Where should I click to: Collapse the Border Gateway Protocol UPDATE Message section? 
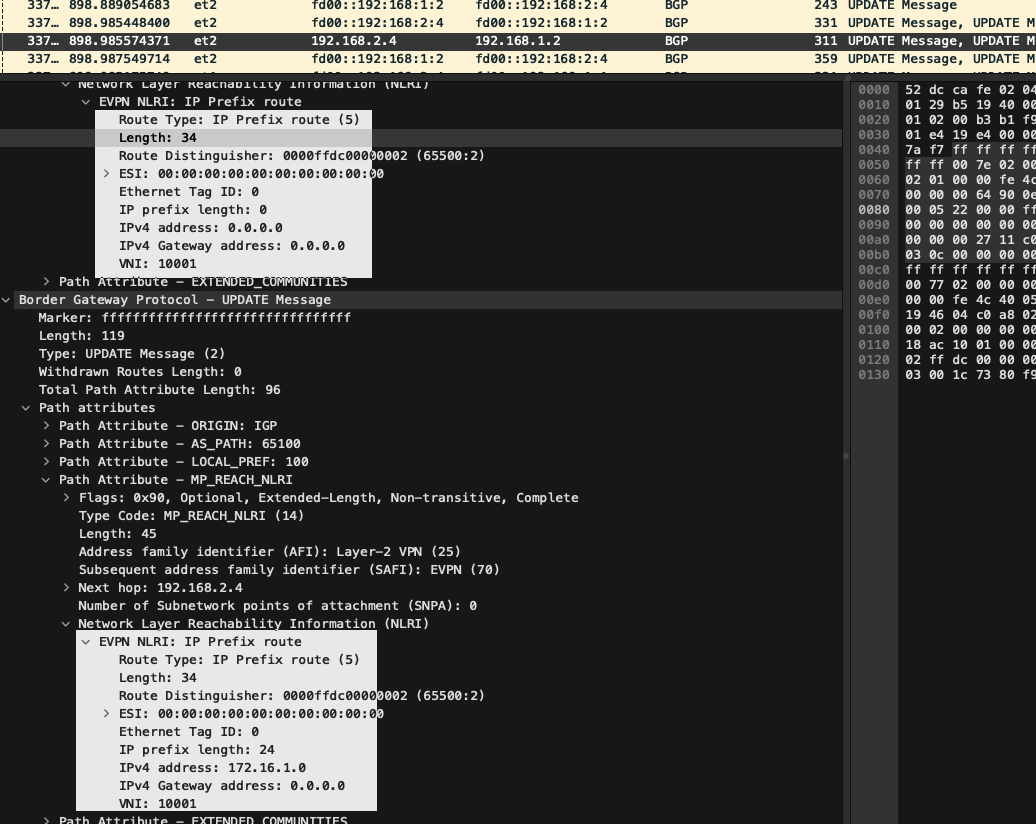tap(8, 300)
